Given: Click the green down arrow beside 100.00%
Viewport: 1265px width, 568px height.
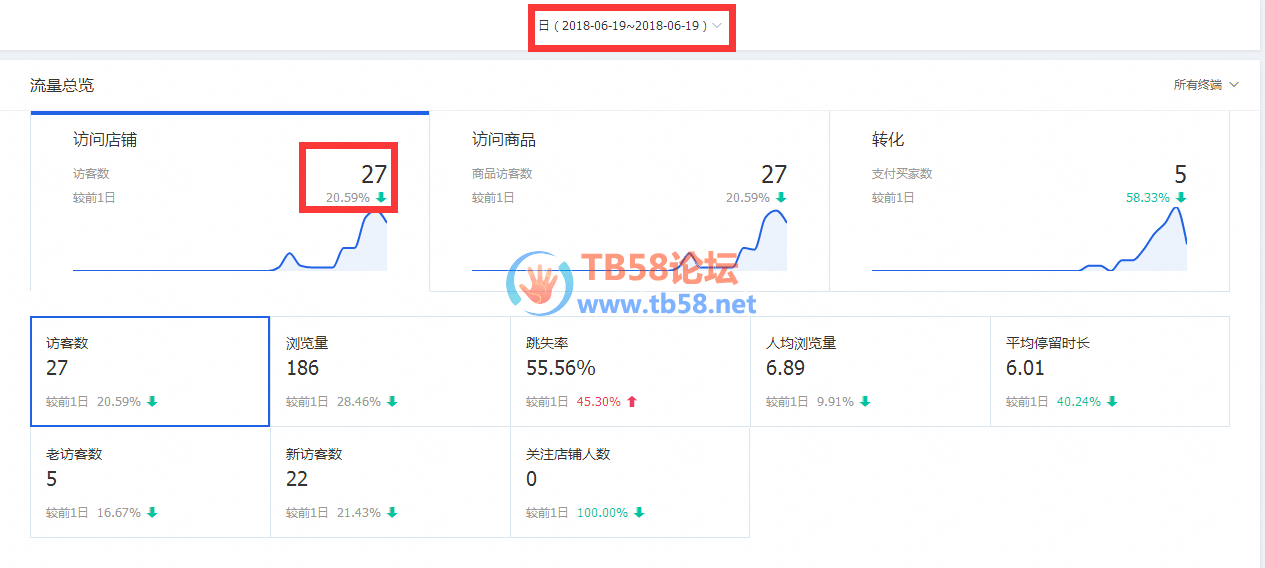Looking at the screenshot, I should click(x=639, y=513).
